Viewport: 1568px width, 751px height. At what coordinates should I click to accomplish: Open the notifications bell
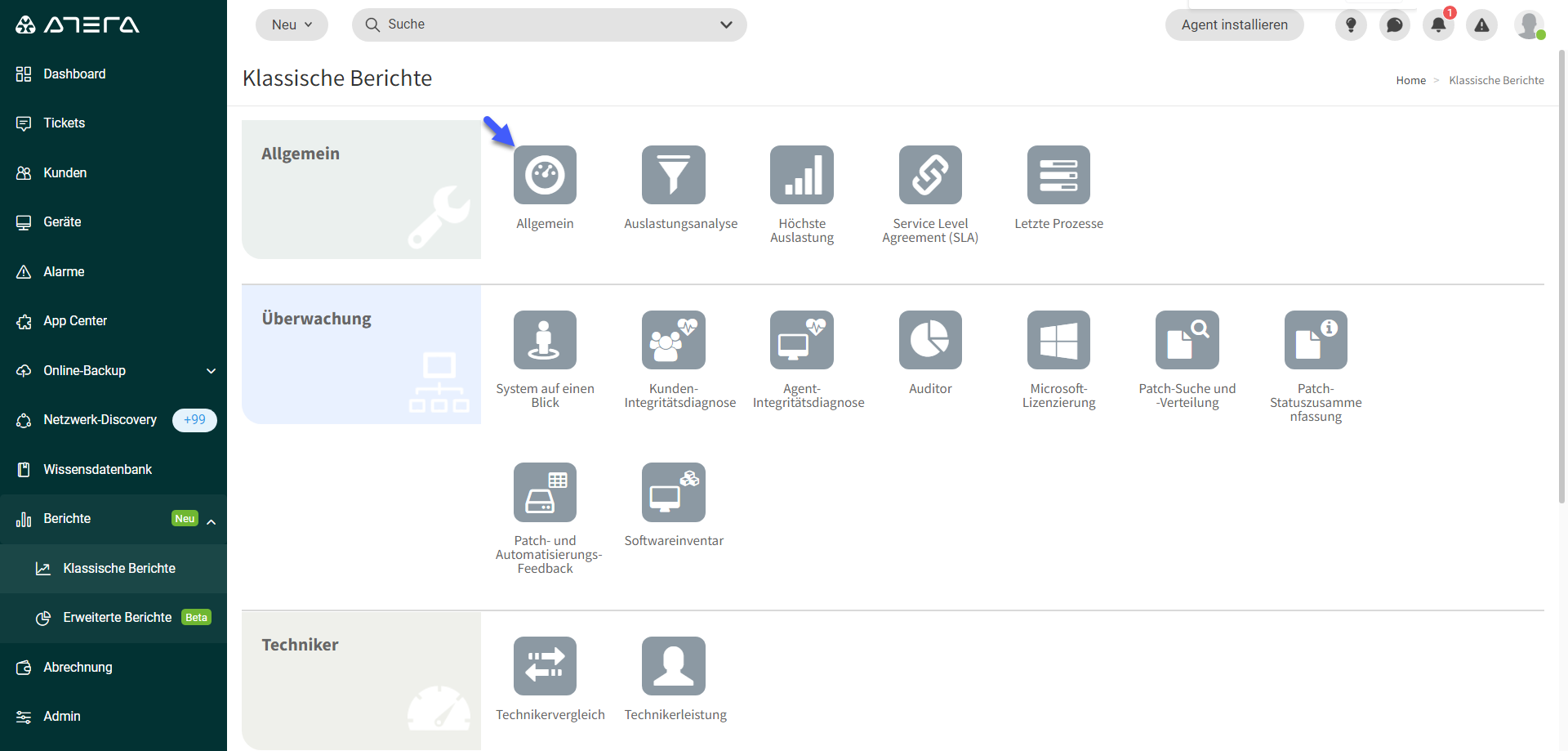tap(1438, 25)
